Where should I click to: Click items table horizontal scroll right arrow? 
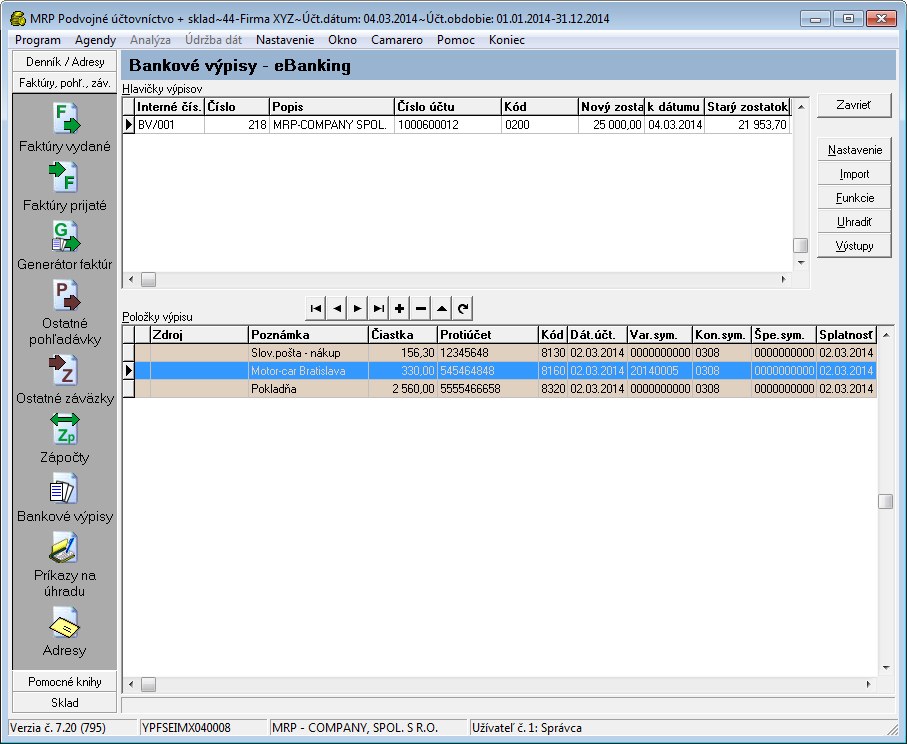tap(868, 684)
